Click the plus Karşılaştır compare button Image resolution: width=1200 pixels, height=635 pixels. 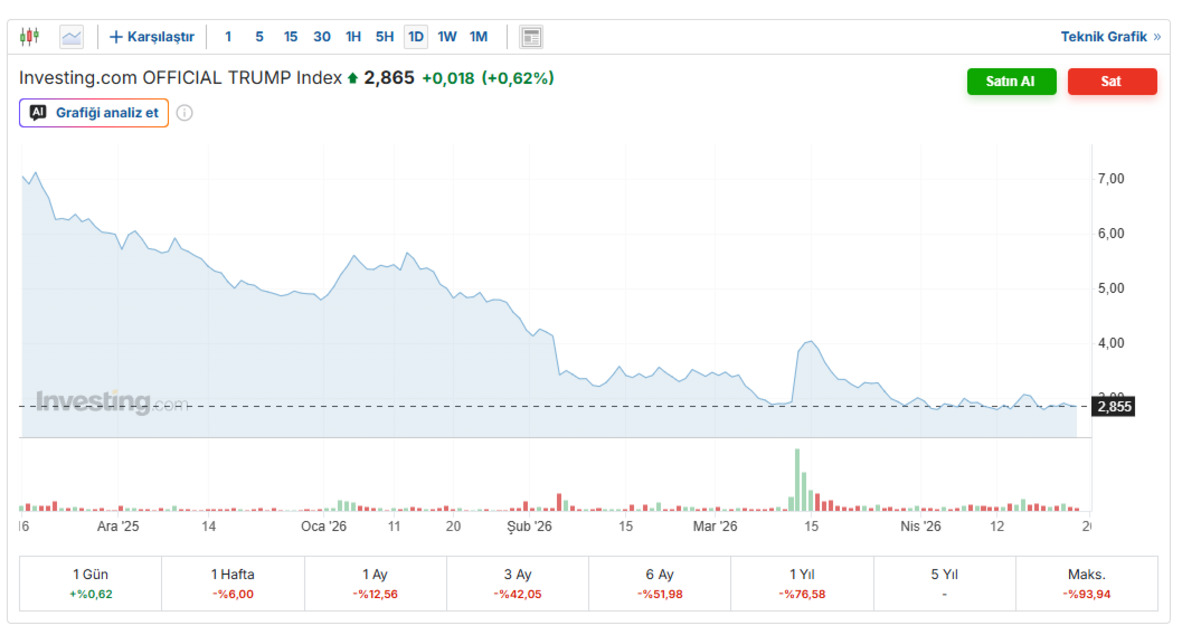pos(152,37)
